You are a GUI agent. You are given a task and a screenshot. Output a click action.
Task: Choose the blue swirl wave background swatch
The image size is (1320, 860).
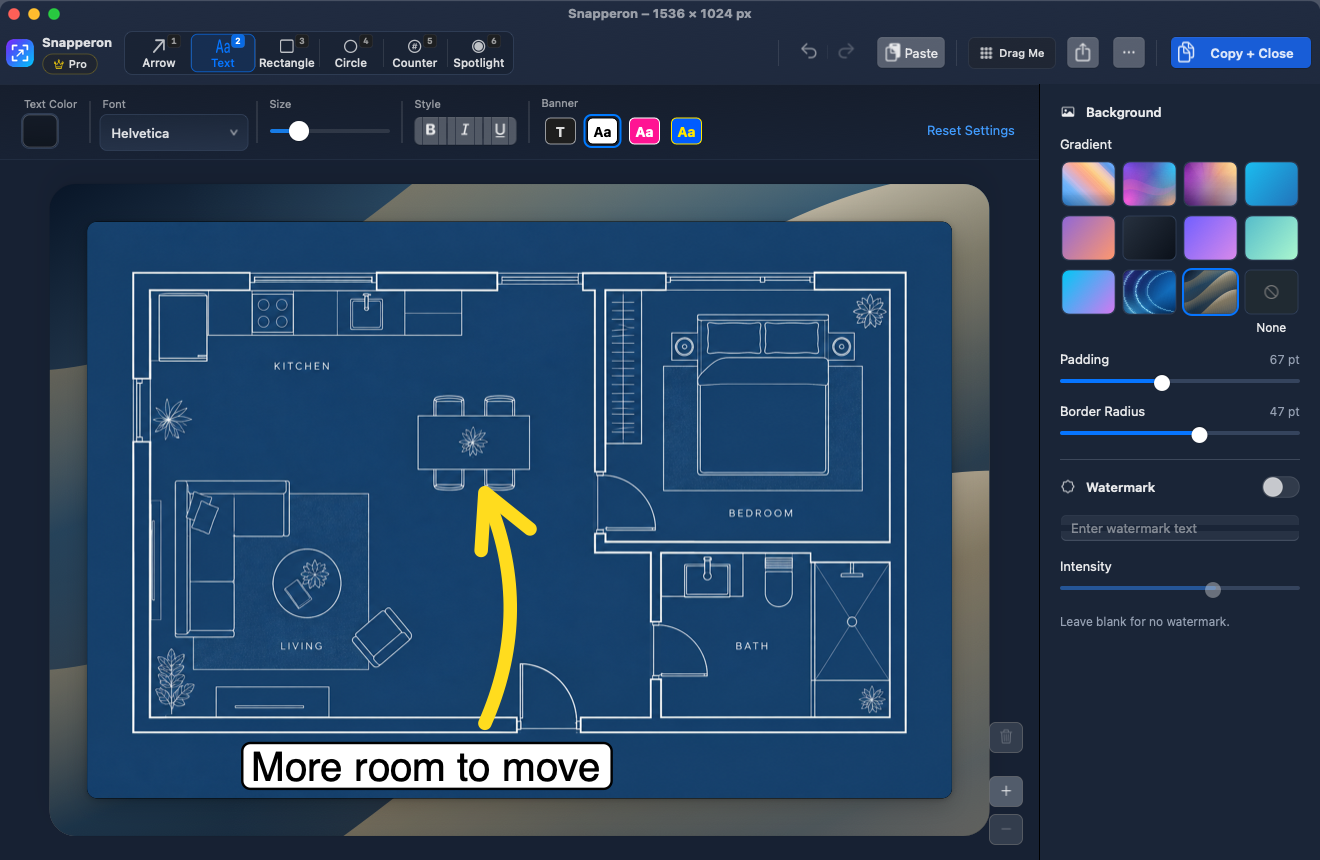tap(1149, 292)
